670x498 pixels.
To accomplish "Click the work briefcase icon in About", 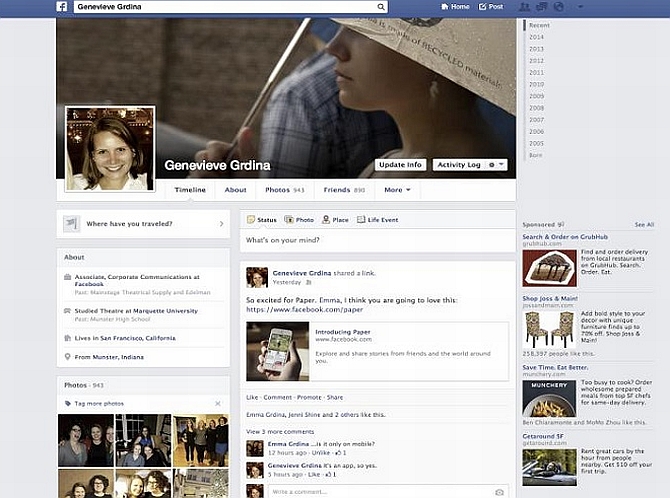I will pyautogui.click(x=67, y=277).
